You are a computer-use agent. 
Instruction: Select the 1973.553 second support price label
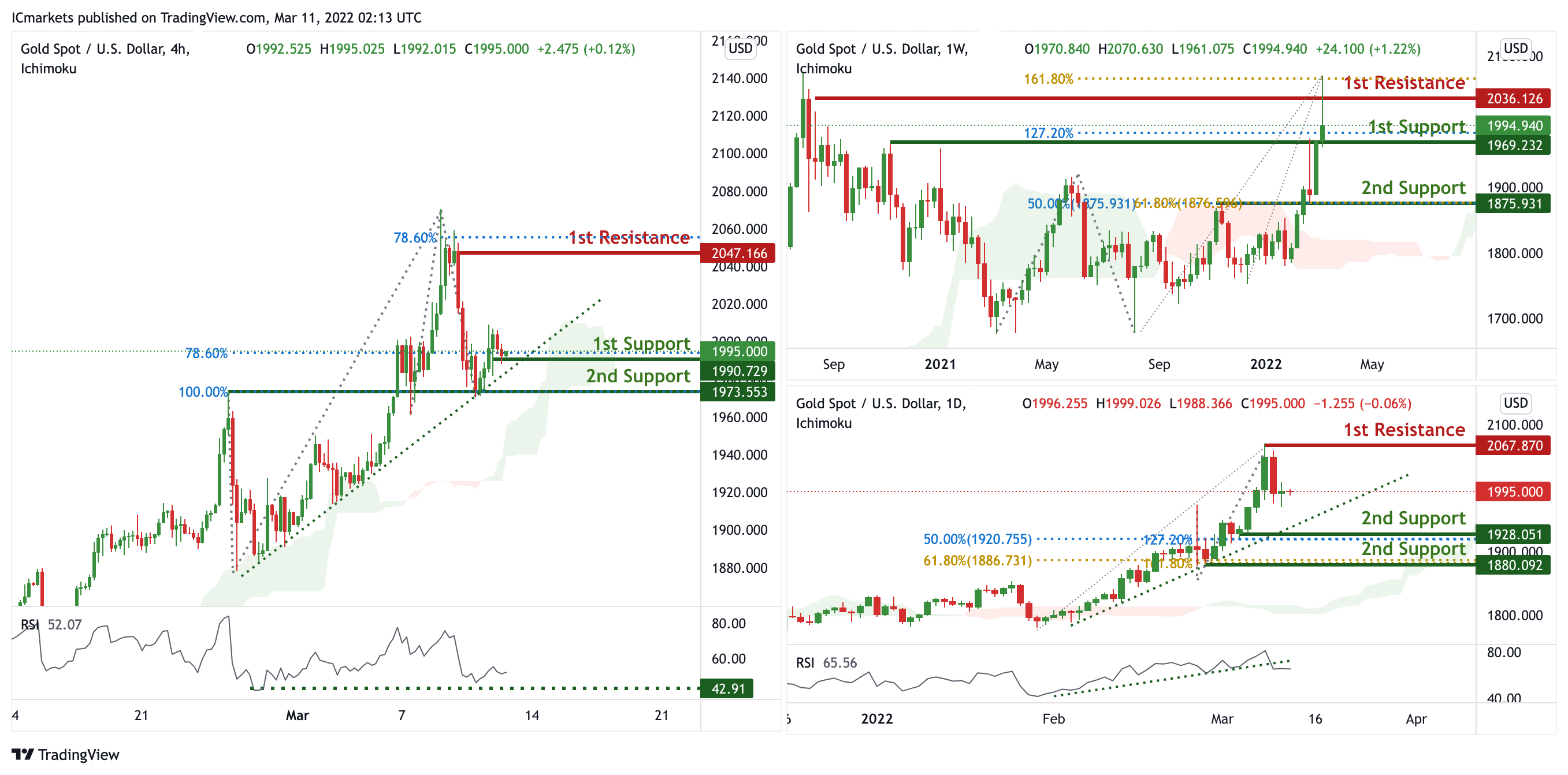tap(738, 392)
